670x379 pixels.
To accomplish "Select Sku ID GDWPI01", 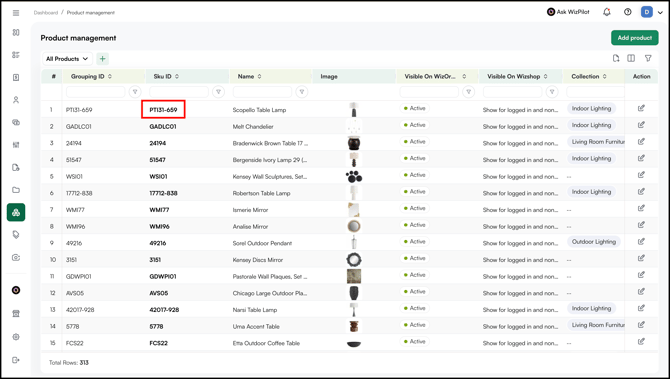I will coord(163,276).
